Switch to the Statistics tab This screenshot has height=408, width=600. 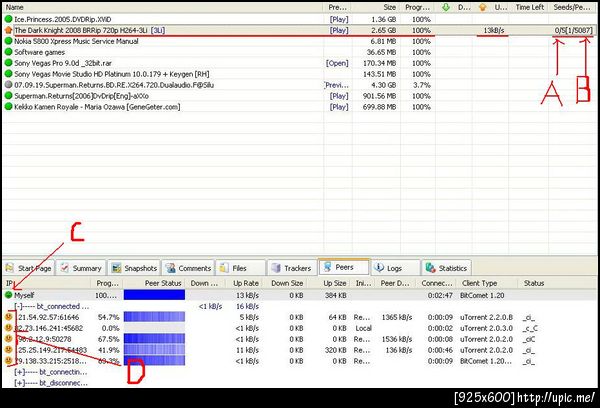point(446,268)
